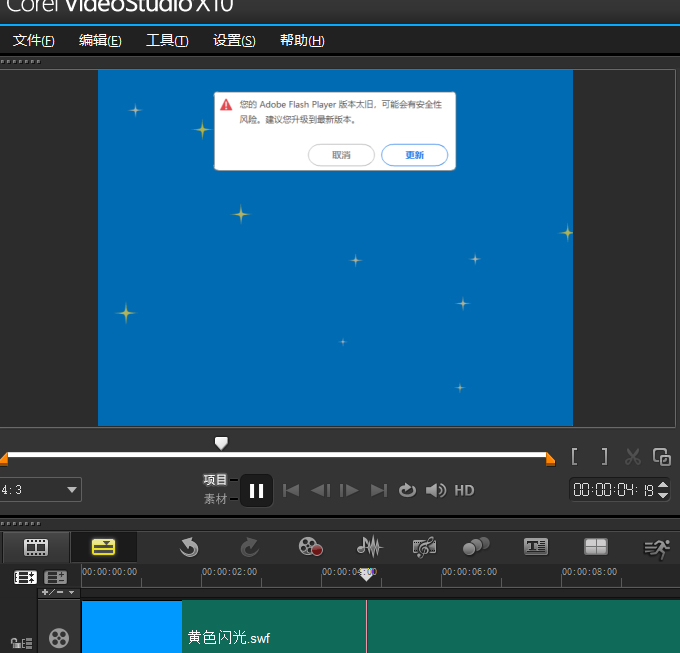Step to the next frame
Image resolution: width=680 pixels, height=653 pixels.
(349, 490)
